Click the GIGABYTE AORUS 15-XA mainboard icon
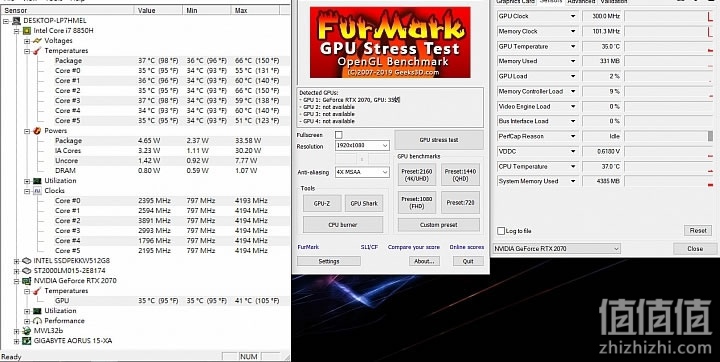The height and width of the screenshot is (362, 720). point(27,341)
